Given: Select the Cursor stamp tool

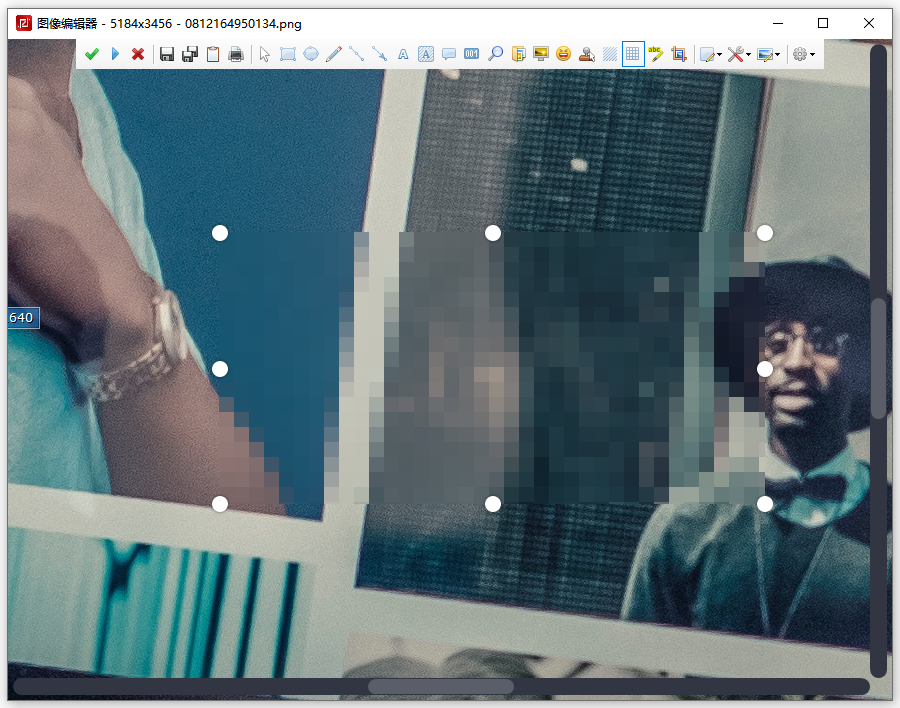Looking at the screenshot, I should tap(587, 55).
